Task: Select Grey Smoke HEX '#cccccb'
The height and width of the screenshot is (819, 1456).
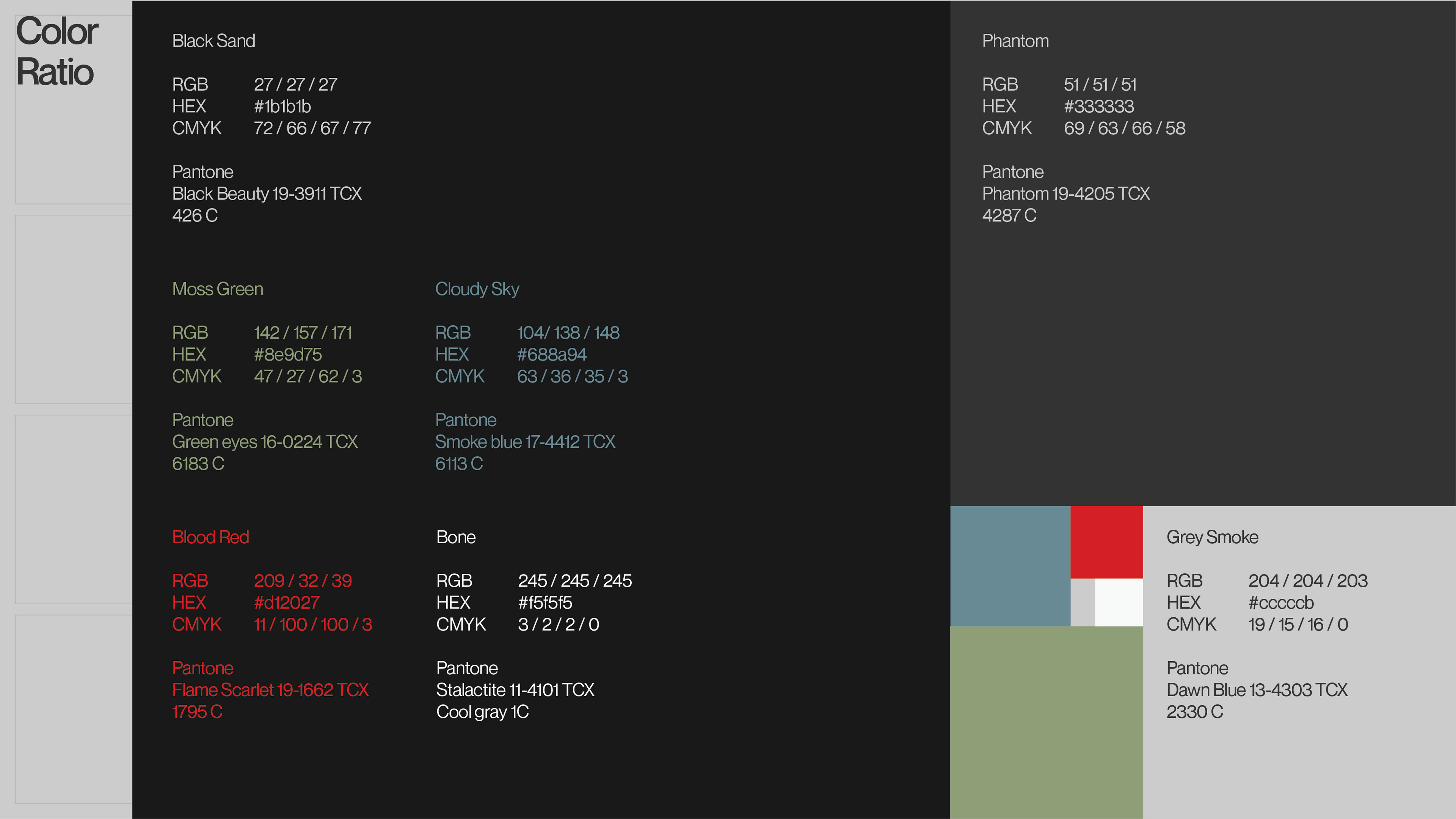Action: [1281, 602]
